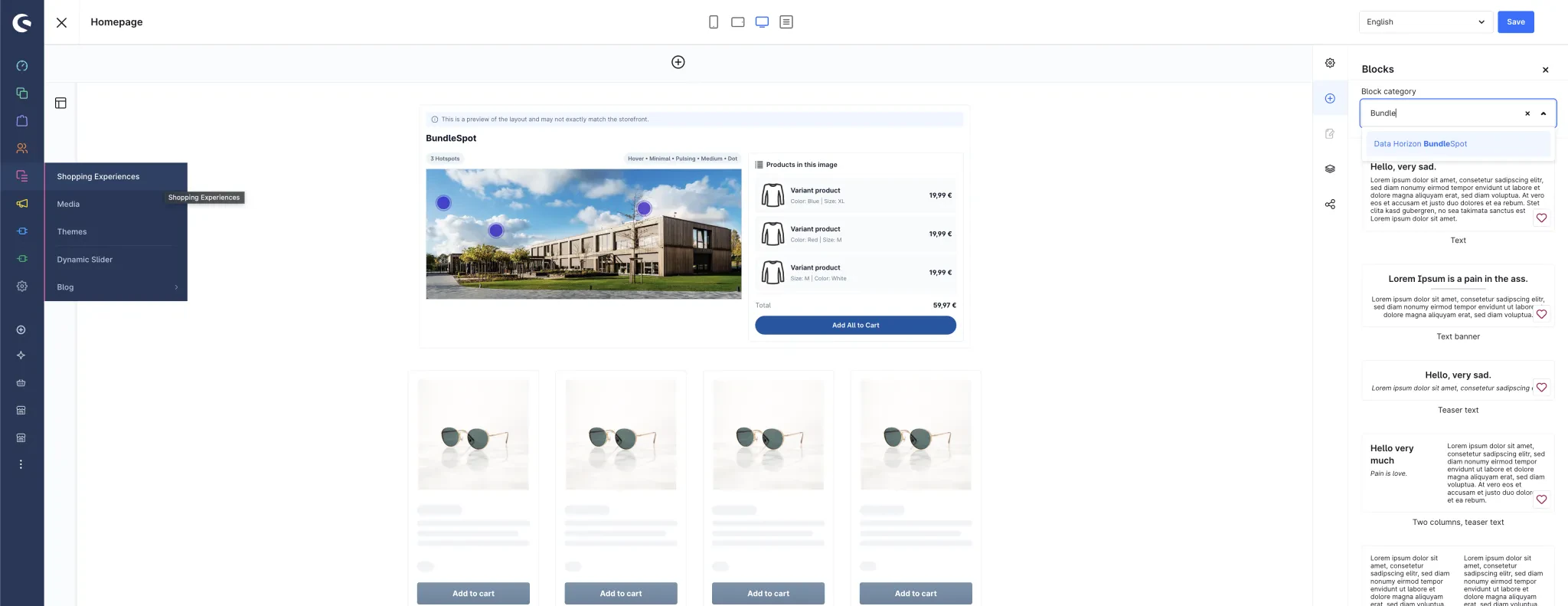The width and height of the screenshot is (1568, 606).
Task: Clear the Block category search field
Action: (1527, 113)
